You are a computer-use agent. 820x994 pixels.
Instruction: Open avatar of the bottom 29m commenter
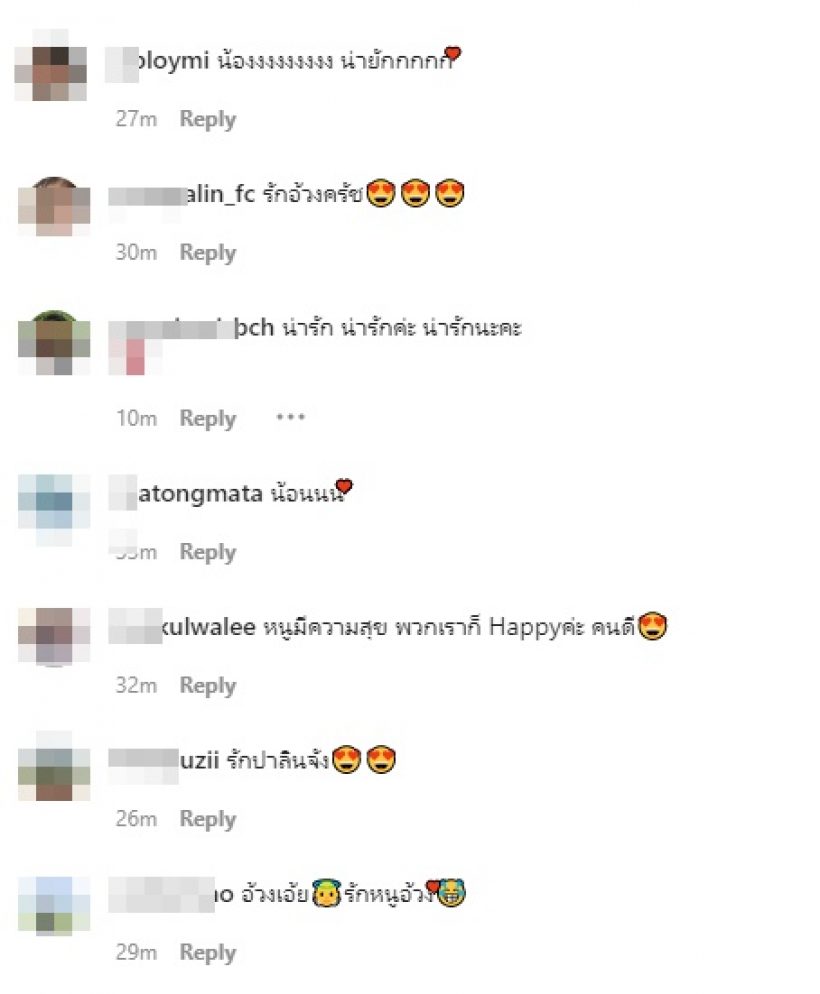54,905
